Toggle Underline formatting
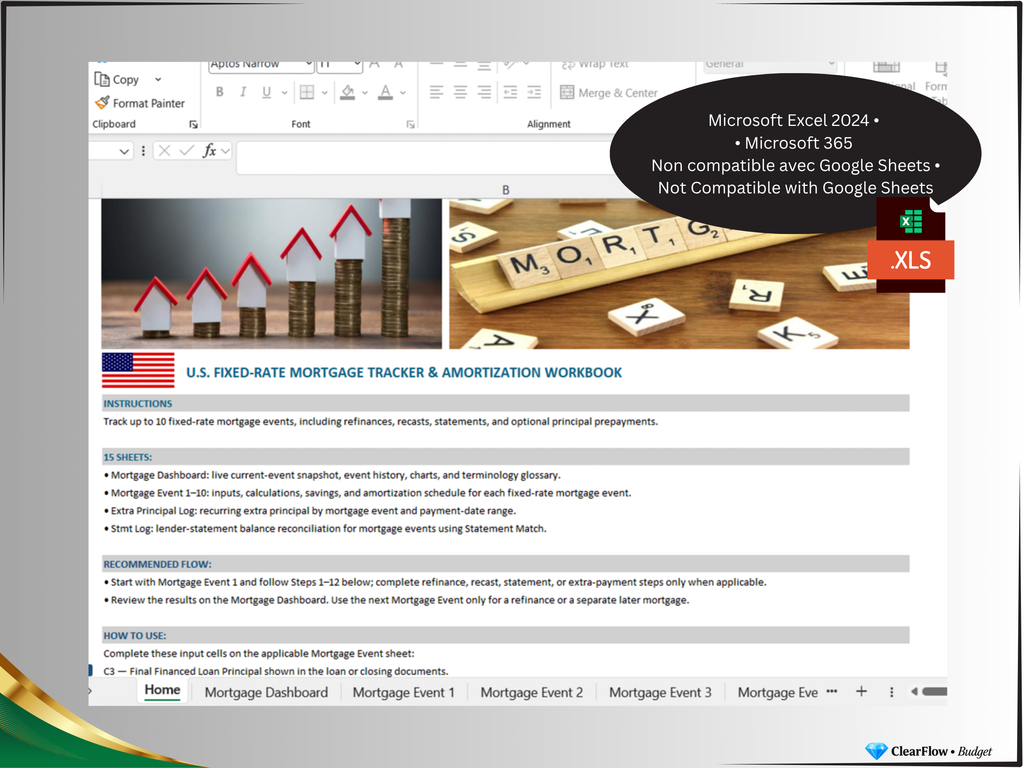Screen dimensions: 1024x768 click(x=266, y=92)
